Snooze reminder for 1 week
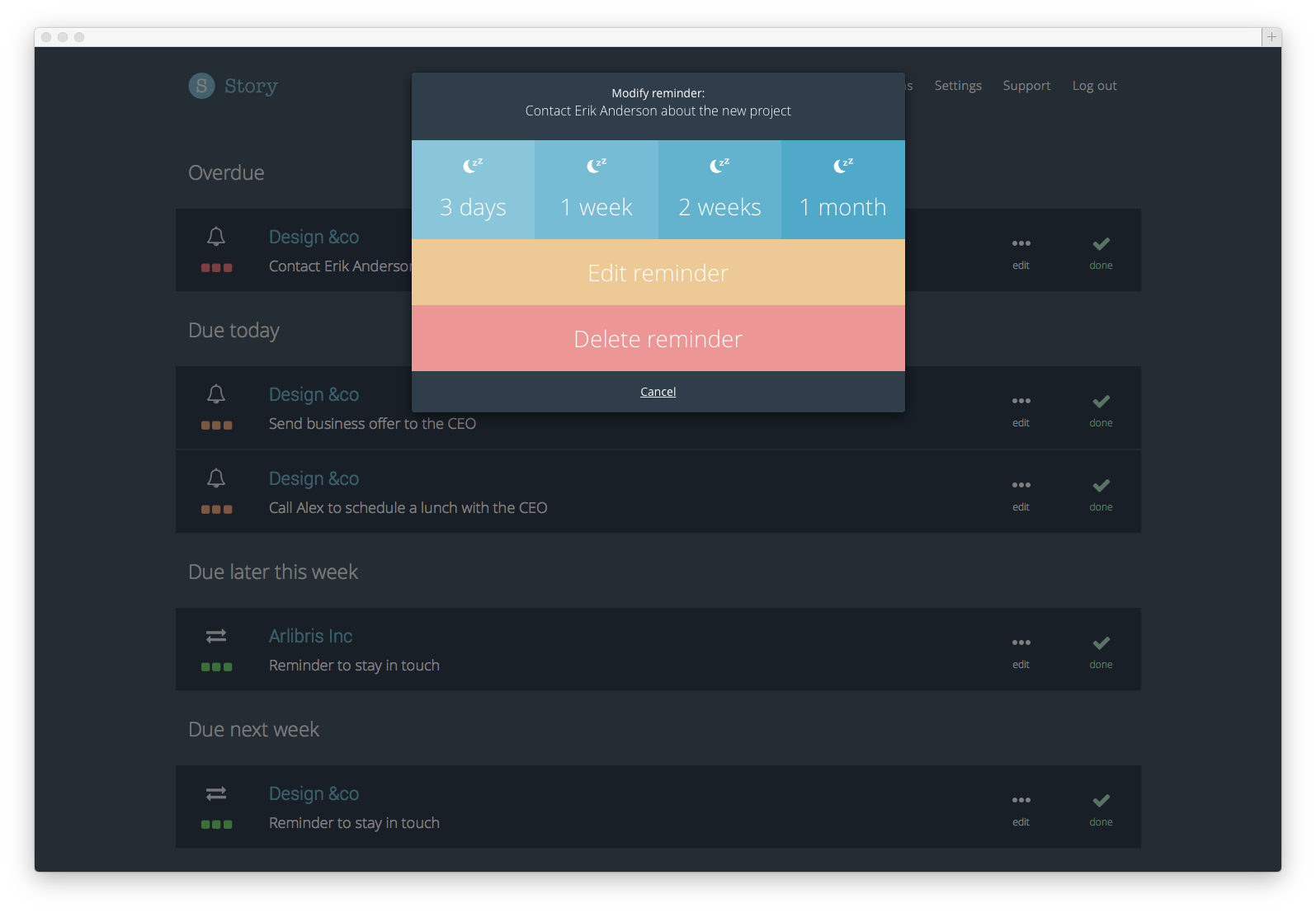Screen dimensions: 1316x913 pyautogui.click(x=597, y=190)
